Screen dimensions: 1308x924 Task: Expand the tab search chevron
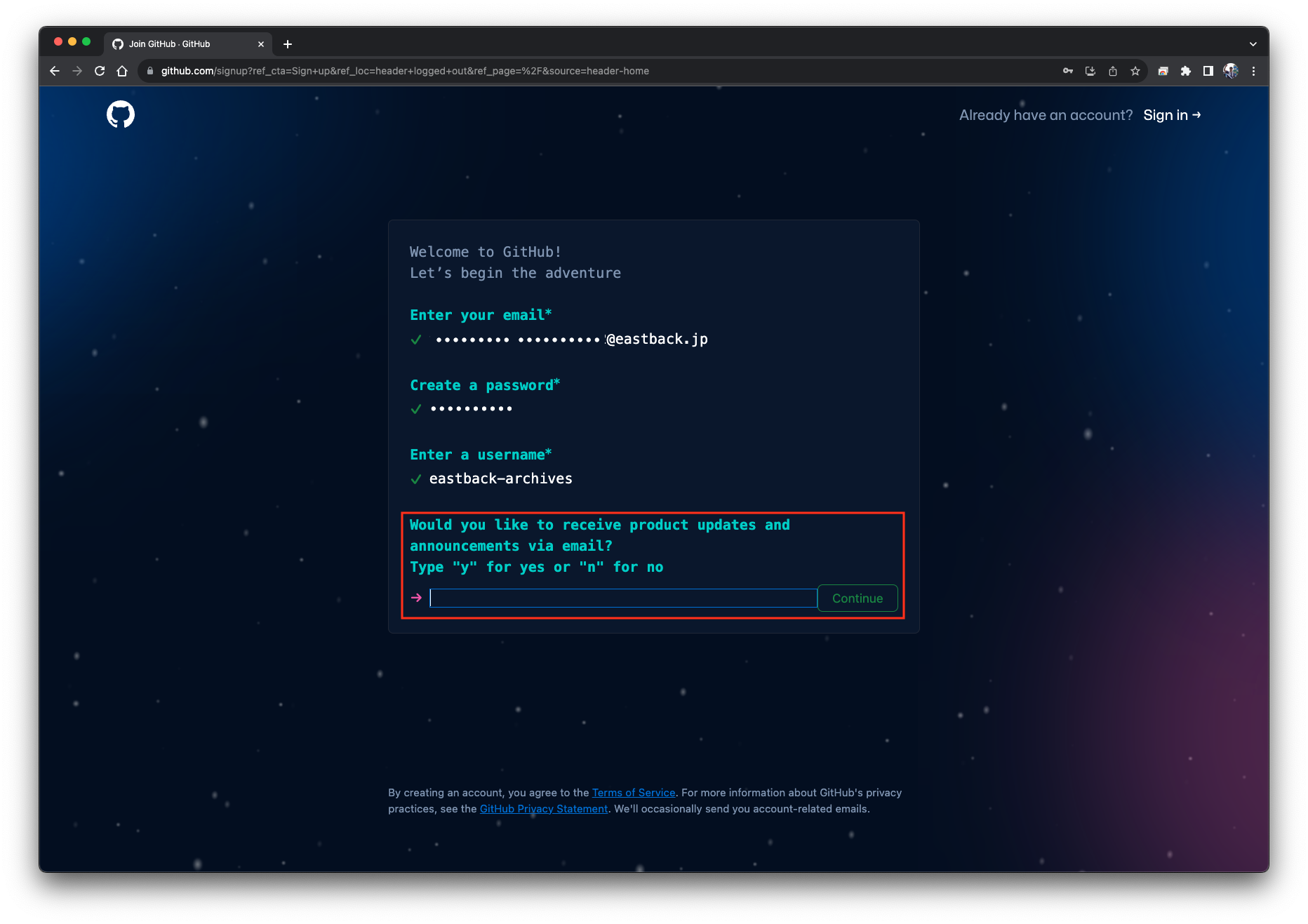coord(1253,44)
